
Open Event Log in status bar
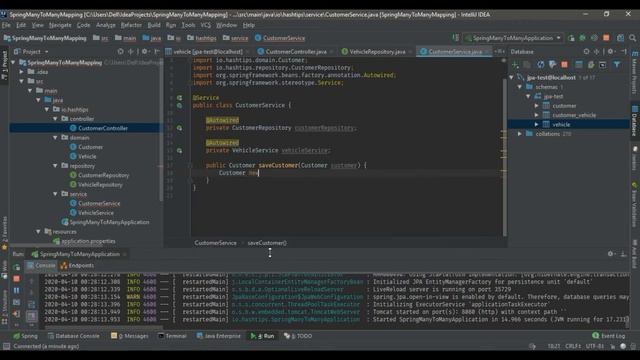point(609,336)
